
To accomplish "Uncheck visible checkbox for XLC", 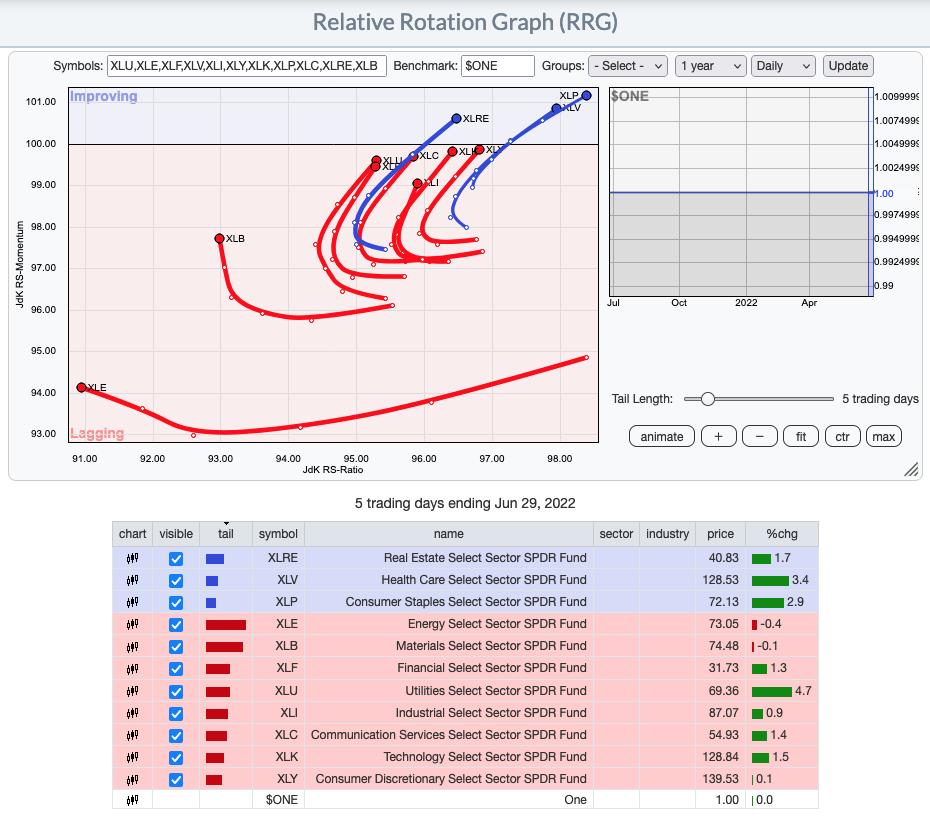I will click(x=176, y=736).
